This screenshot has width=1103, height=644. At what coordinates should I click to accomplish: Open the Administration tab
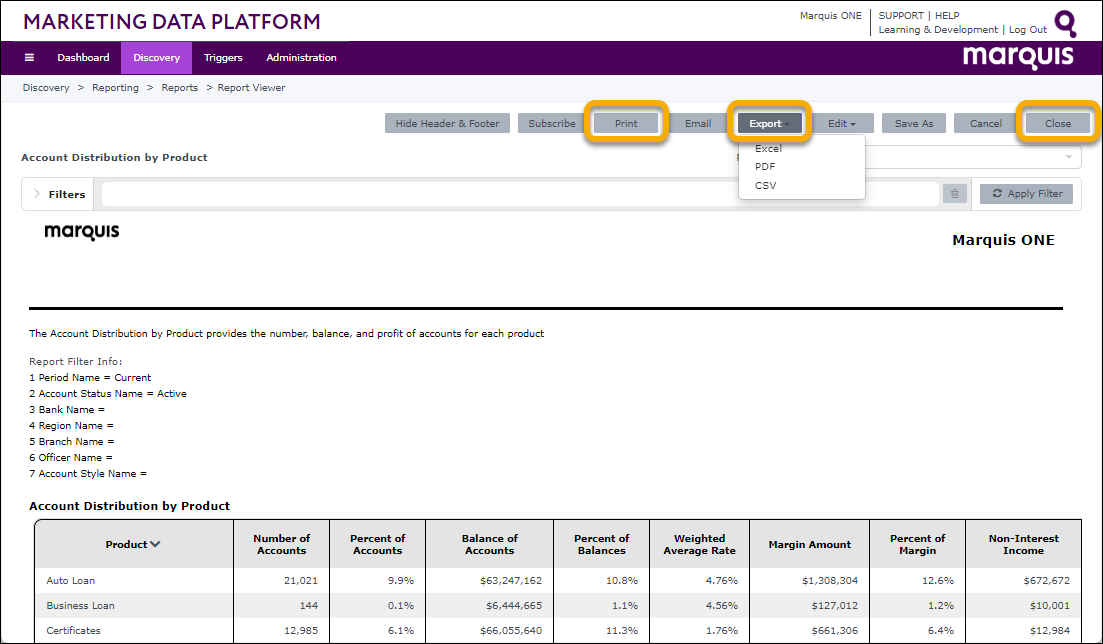pyautogui.click(x=301, y=58)
